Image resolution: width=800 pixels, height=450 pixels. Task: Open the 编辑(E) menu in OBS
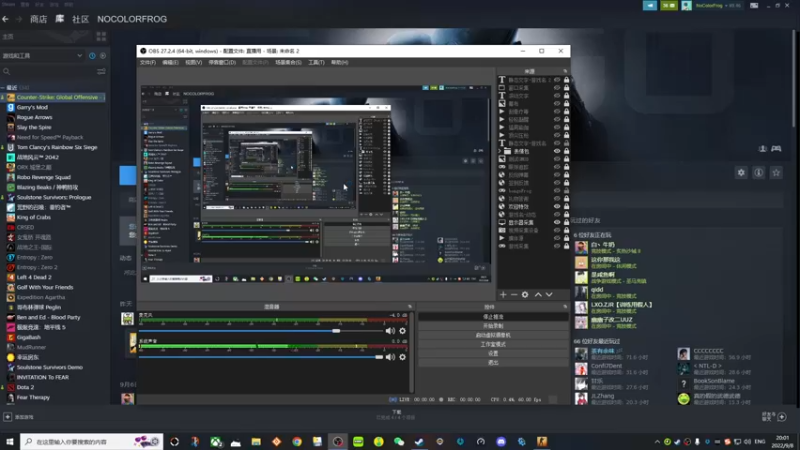pos(170,62)
